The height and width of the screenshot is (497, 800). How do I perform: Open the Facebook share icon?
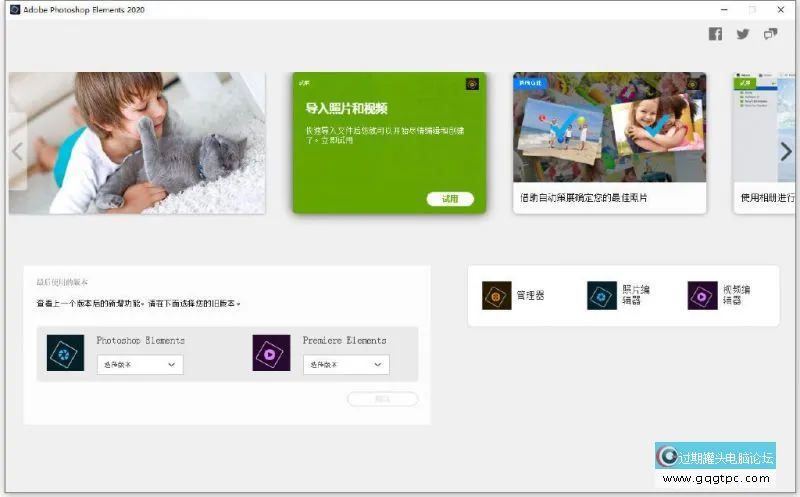click(715, 34)
